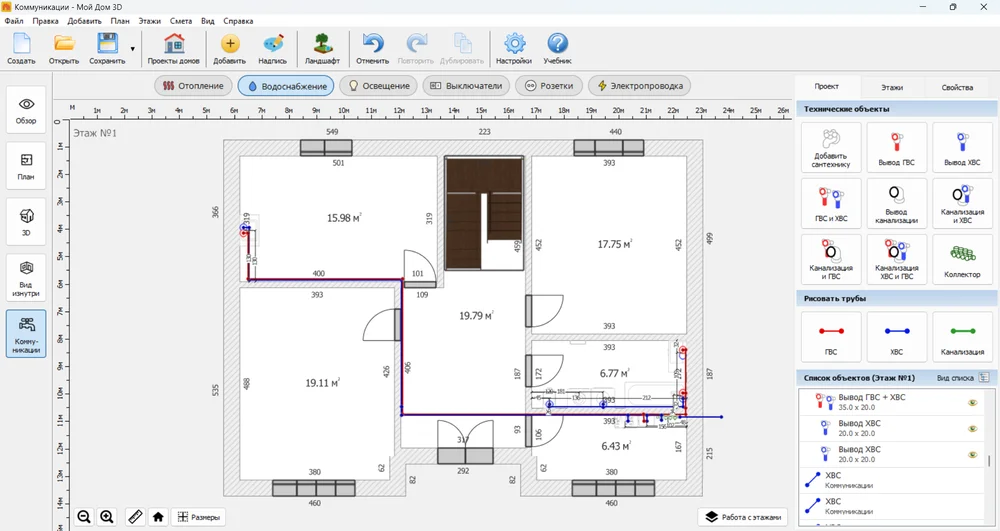Expand the arrow next to Сохранить

(x=133, y=49)
